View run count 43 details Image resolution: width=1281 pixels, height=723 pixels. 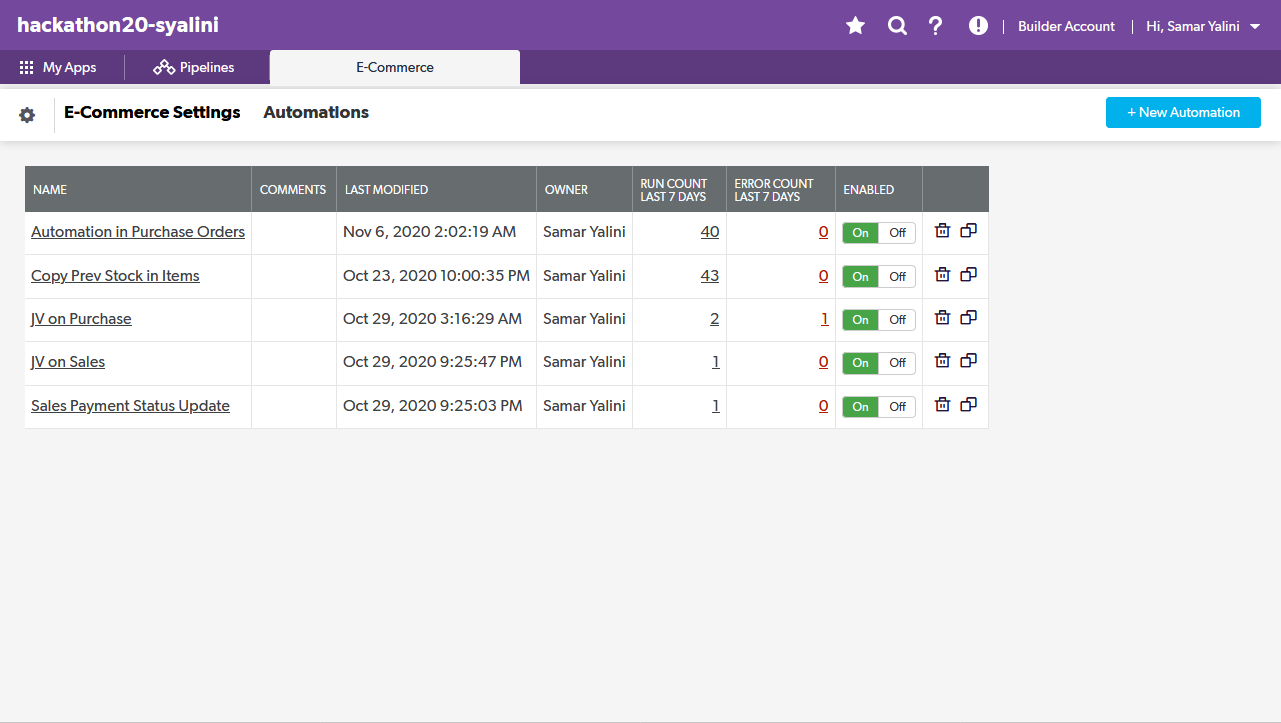710,276
